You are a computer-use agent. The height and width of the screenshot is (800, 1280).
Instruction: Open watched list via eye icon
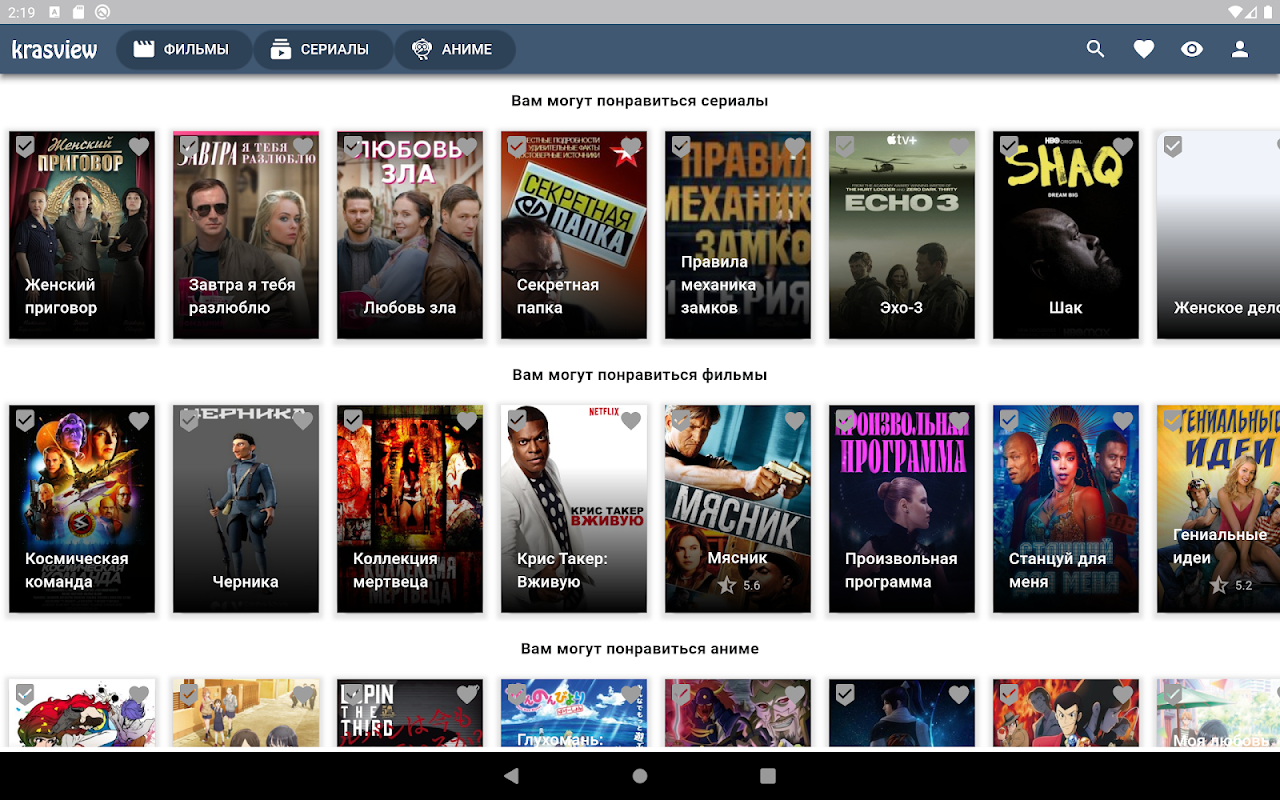tap(1192, 49)
